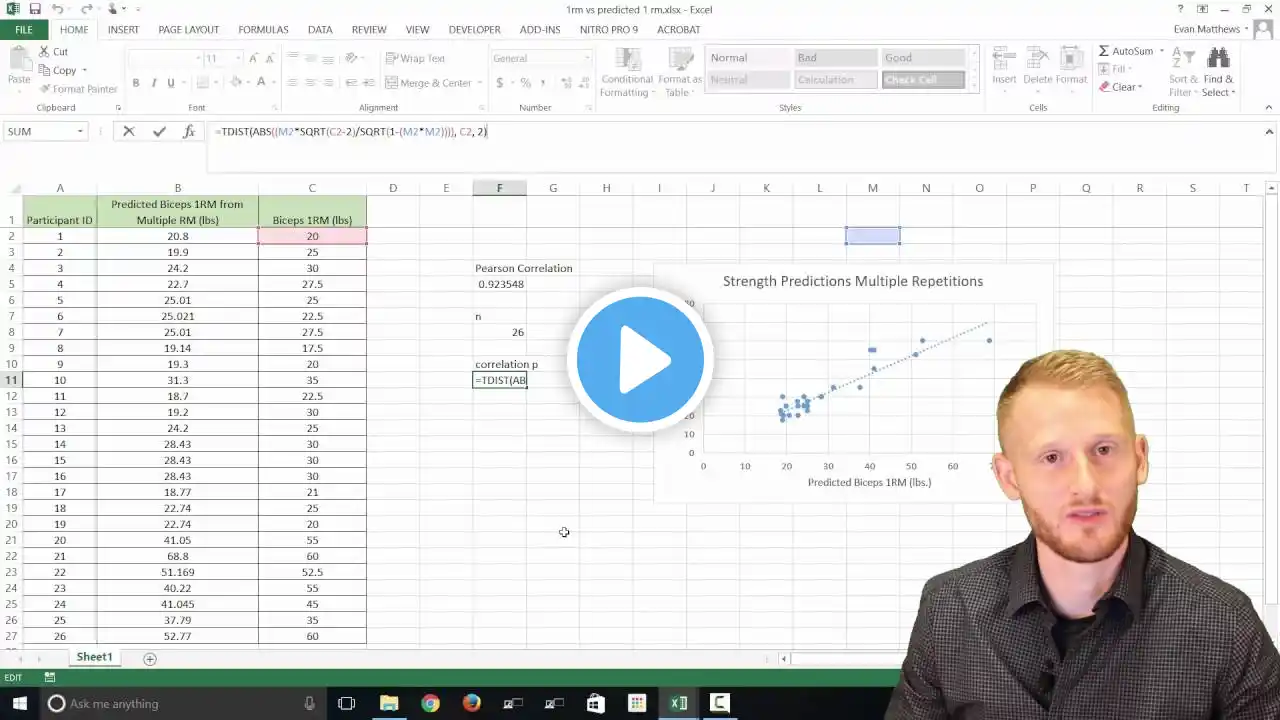Open File Explorer from the taskbar
Image resolution: width=1280 pixels, height=720 pixels.
click(388, 703)
